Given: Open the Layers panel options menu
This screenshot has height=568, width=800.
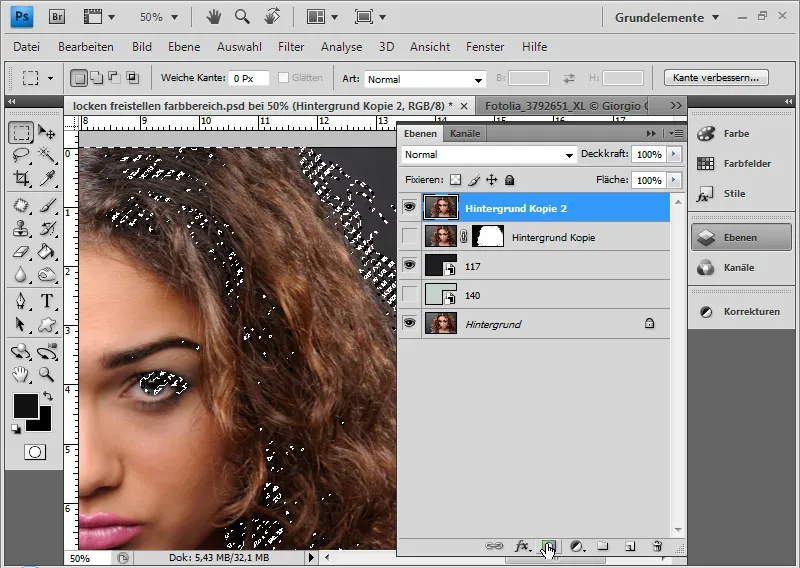Looking at the screenshot, I should pos(676,134).
